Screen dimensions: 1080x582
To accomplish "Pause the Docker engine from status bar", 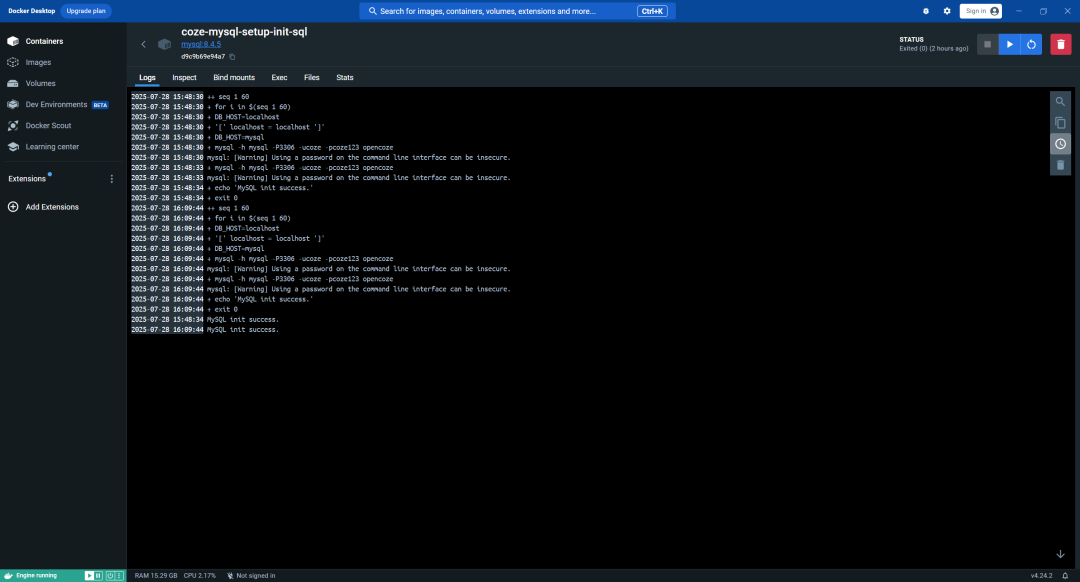I will point(98,576).
